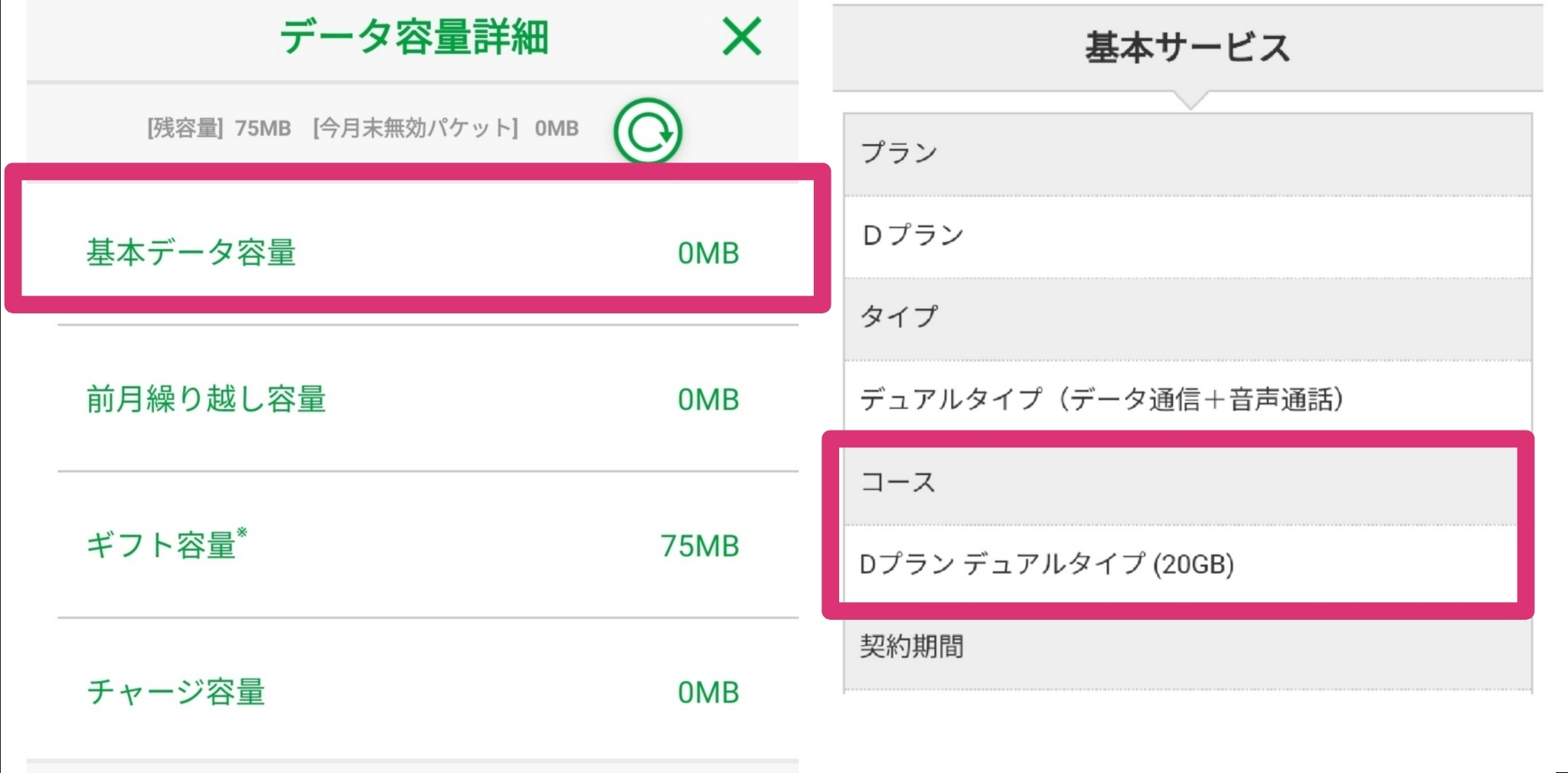
Task: Click the 0MB value beside 前月繰り越し容量
Action: pyautogui.click(x=707, y=400)
